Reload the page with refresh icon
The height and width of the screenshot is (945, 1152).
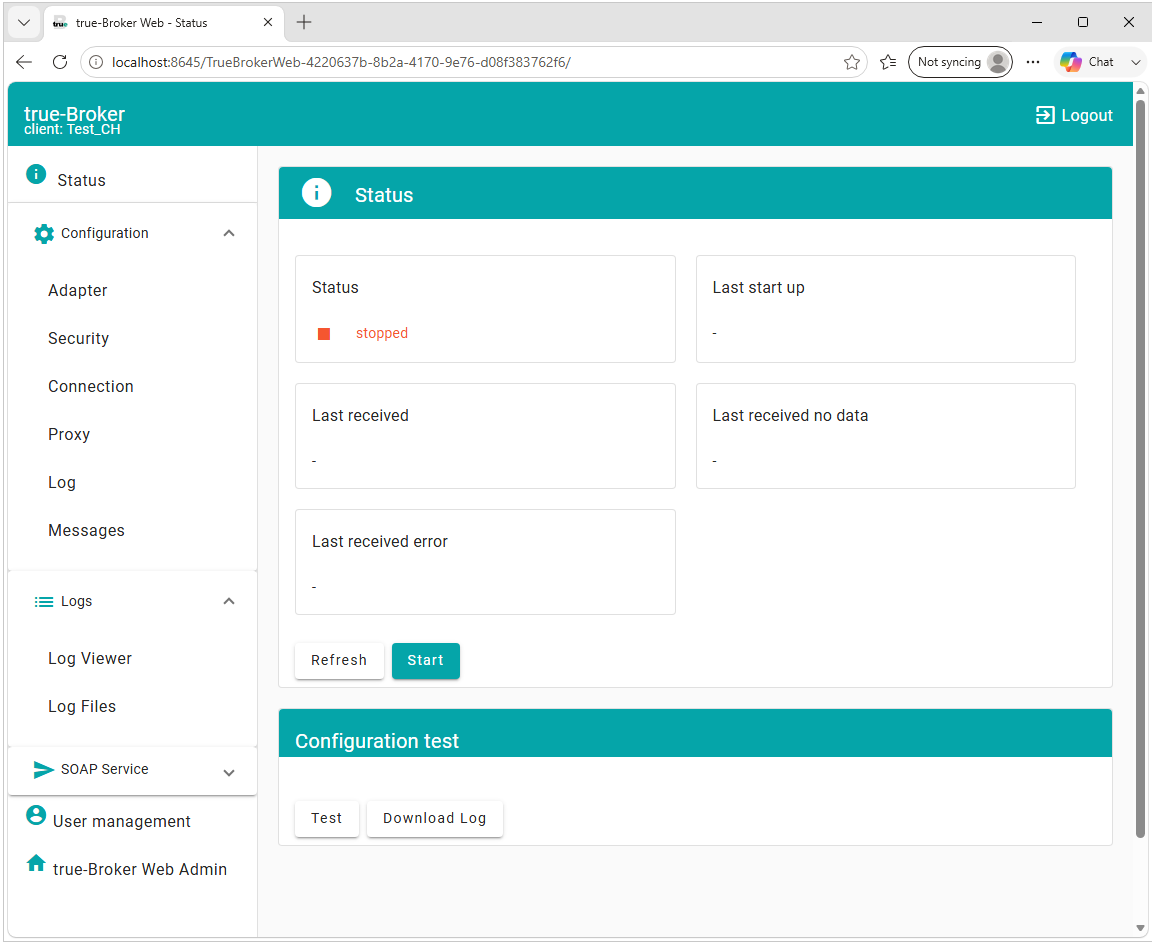tap(60, 62)
